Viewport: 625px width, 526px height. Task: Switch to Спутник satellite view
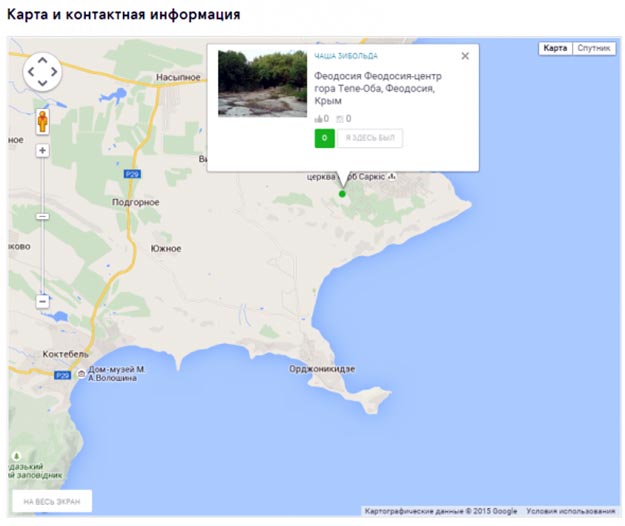tap(594, 48)
